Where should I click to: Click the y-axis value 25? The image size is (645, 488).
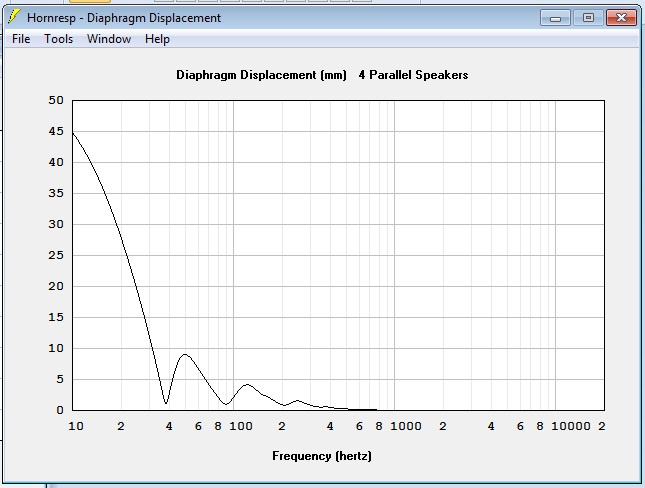click(x=56, y=255)
